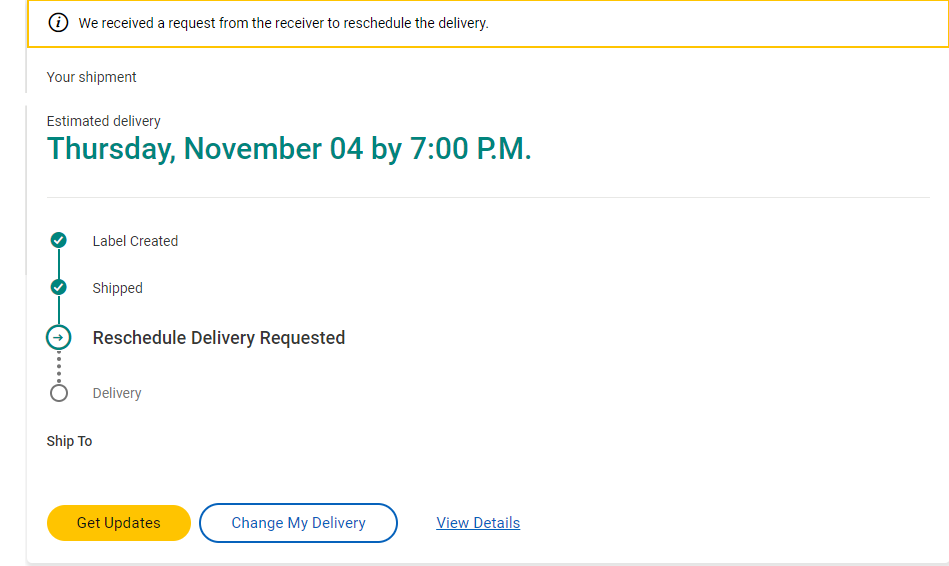Viewport: 949px width, 566px height.
Task: Click the info icon in the notification banner
Action: click(x=59, y=23)
